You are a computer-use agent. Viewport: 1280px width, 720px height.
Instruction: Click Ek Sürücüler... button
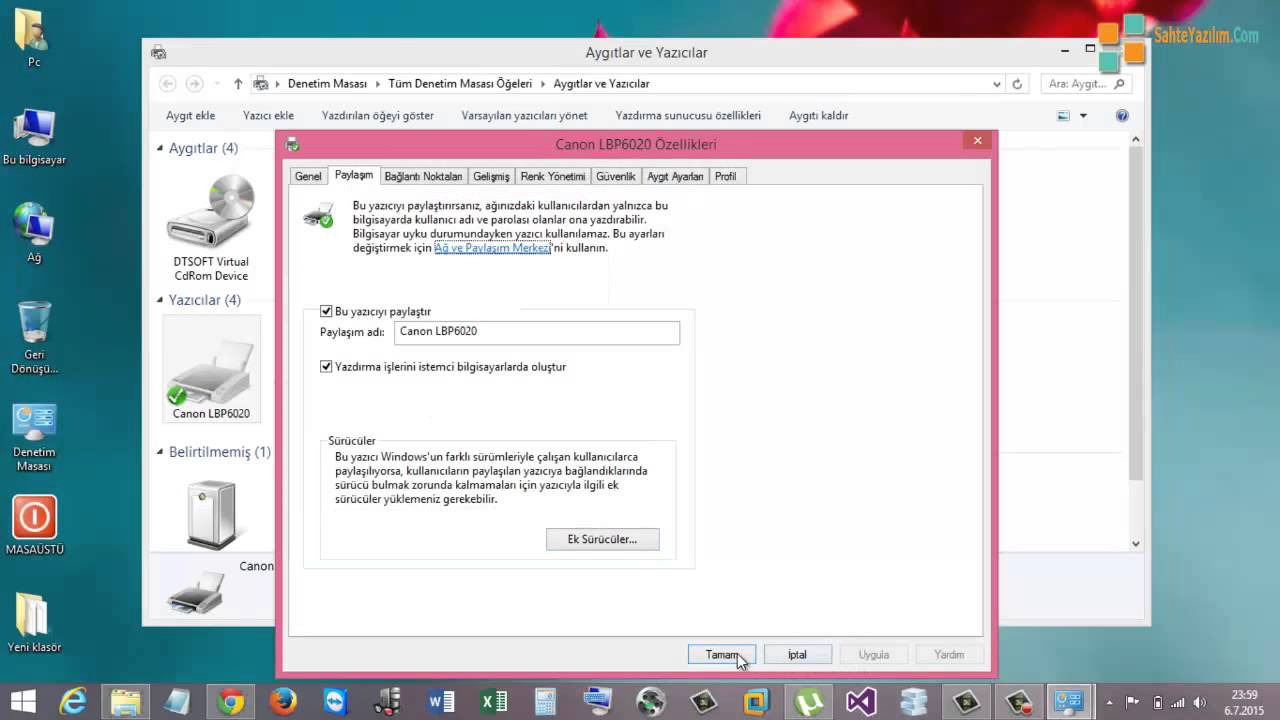[602, 539]
